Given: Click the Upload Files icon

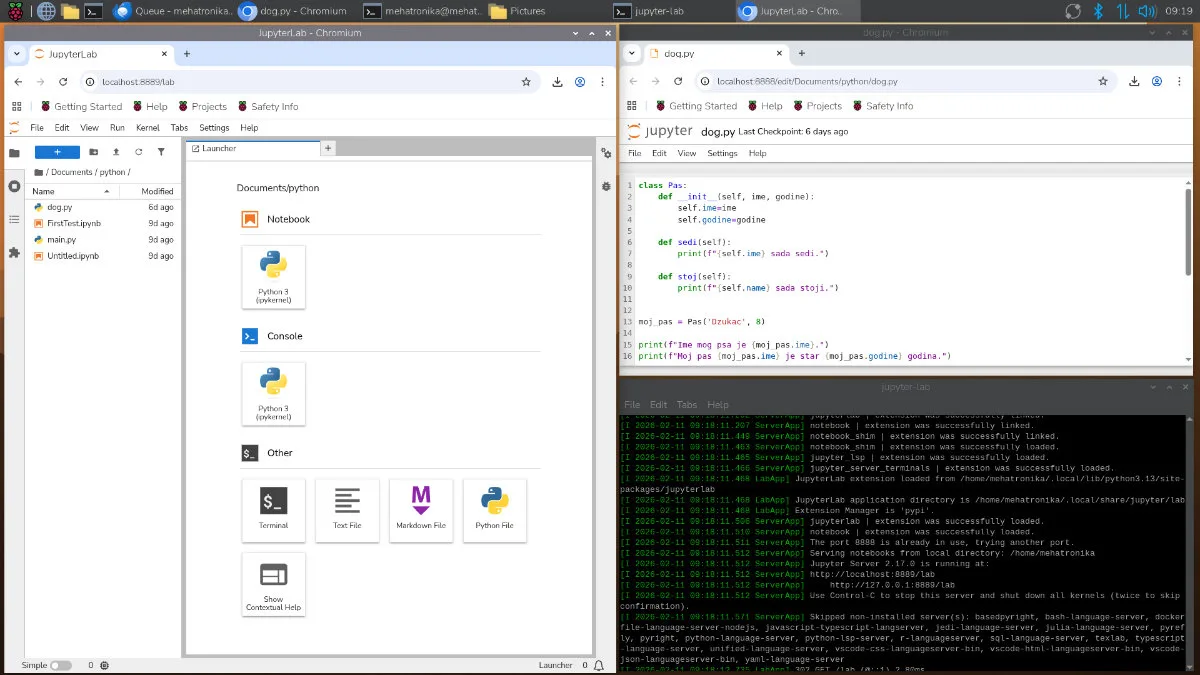Looking at the screenshot, I should click(x=116, y=152).
